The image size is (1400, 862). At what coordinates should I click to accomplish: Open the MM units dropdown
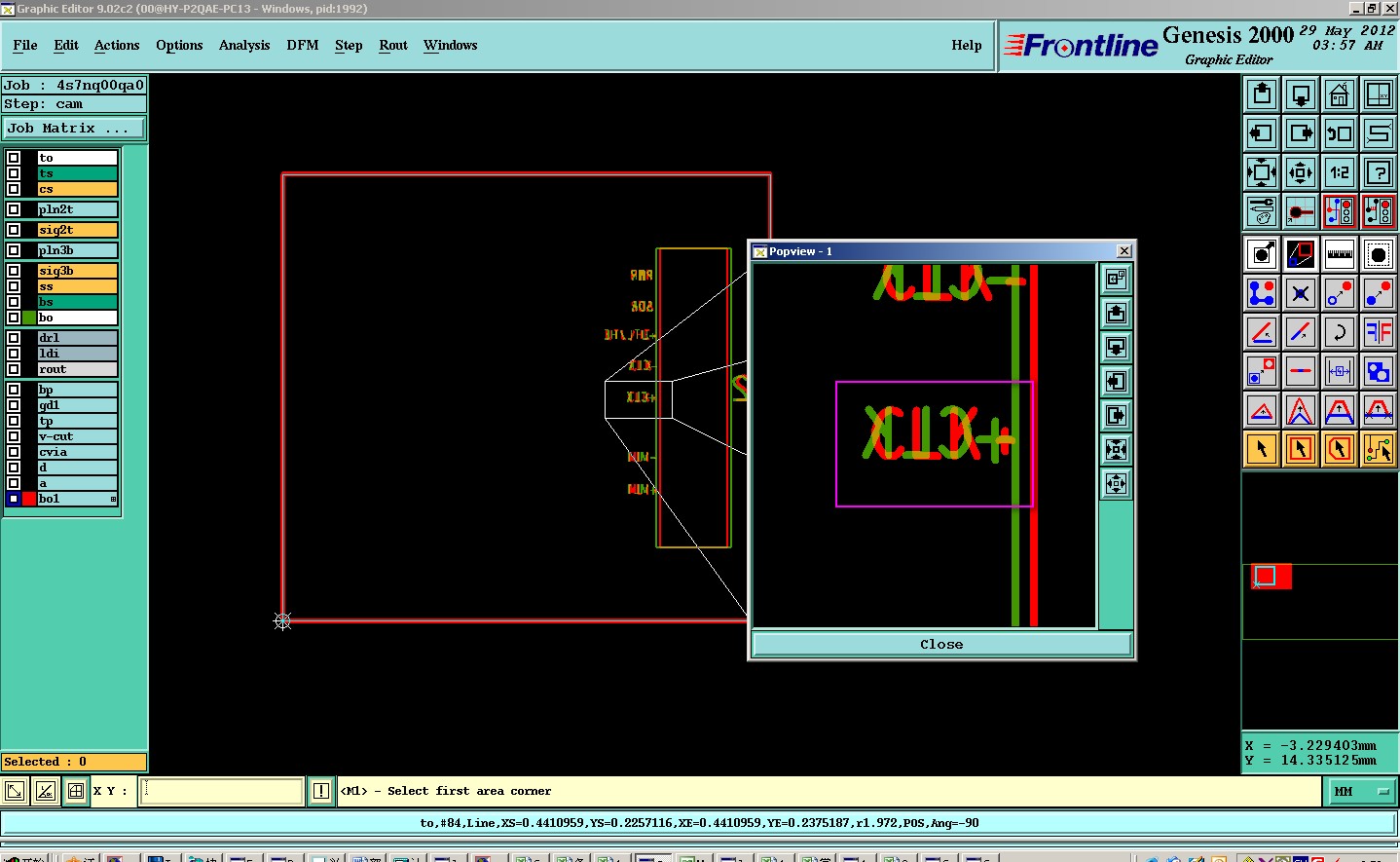pos(1361,791)
